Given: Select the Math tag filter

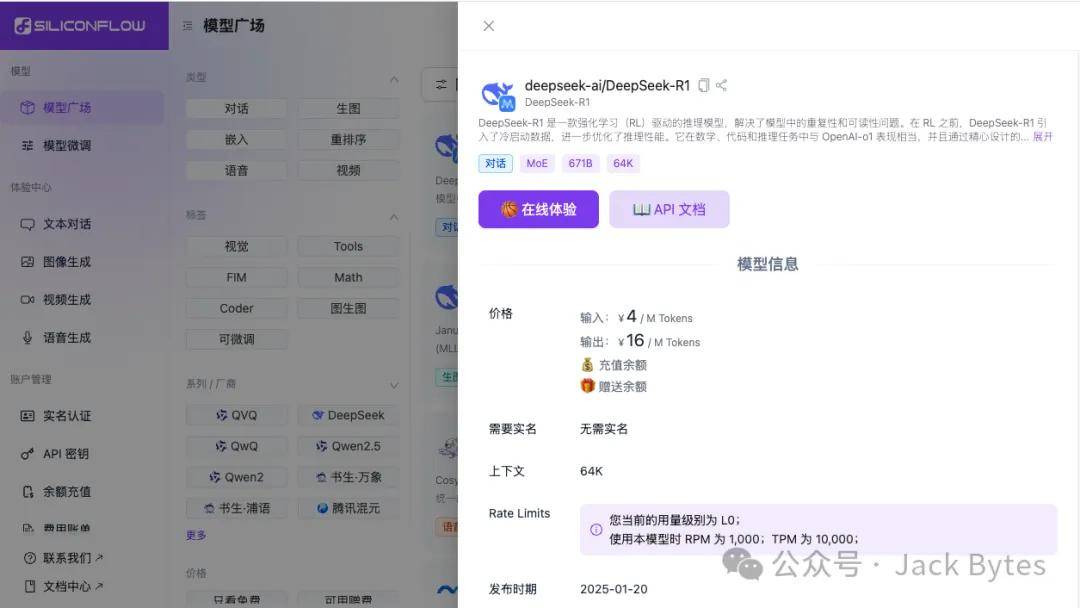Looking at the screenshot, I should point(349,277).
